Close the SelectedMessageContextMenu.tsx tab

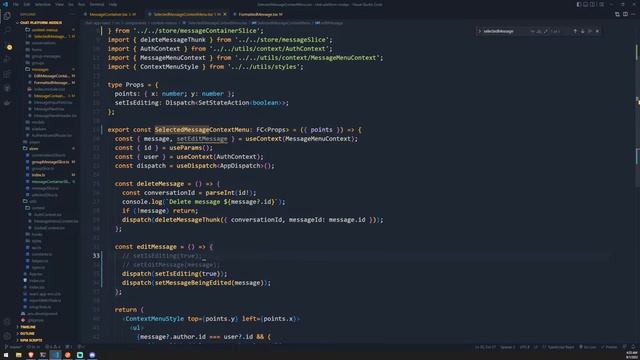click(225, 14)
